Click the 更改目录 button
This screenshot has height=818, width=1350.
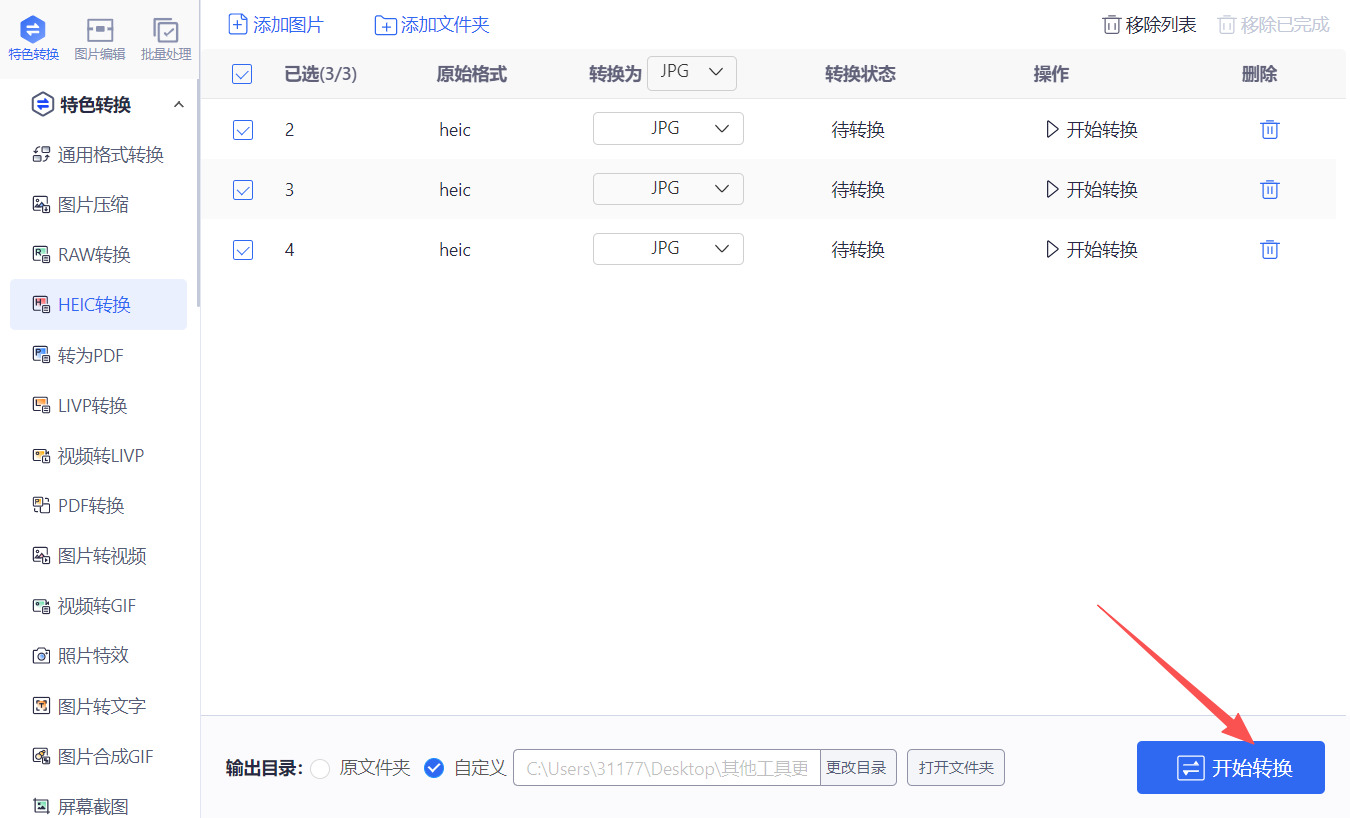click(858, 768)
